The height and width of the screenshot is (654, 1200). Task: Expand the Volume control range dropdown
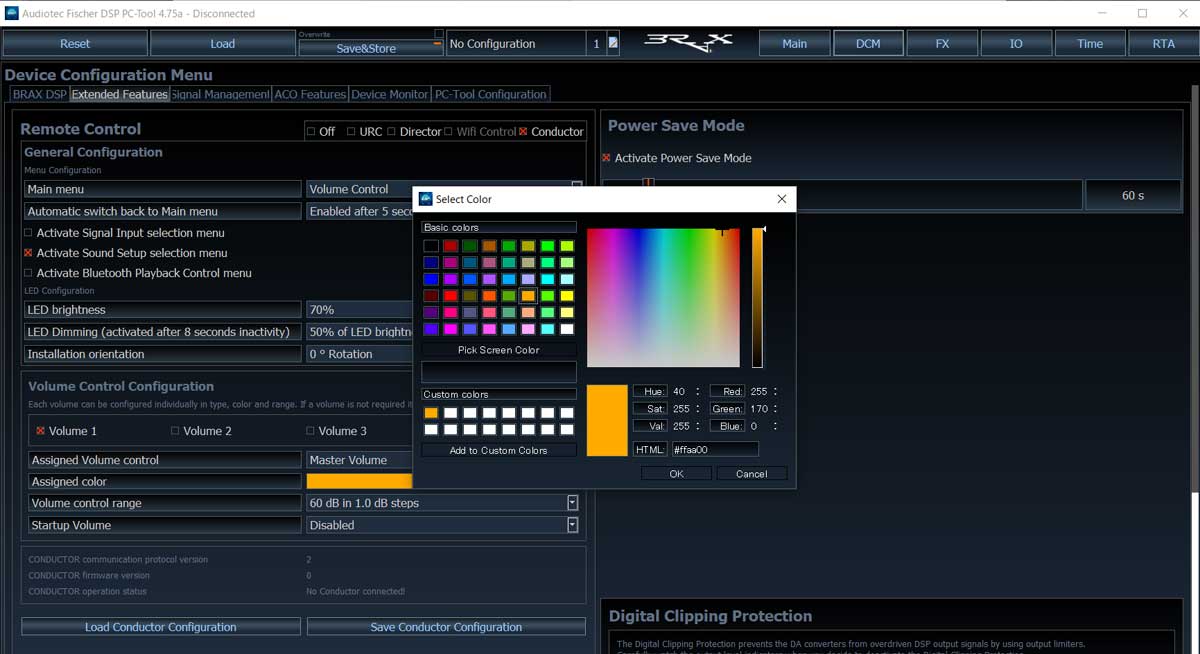click(x=572, y=503)
